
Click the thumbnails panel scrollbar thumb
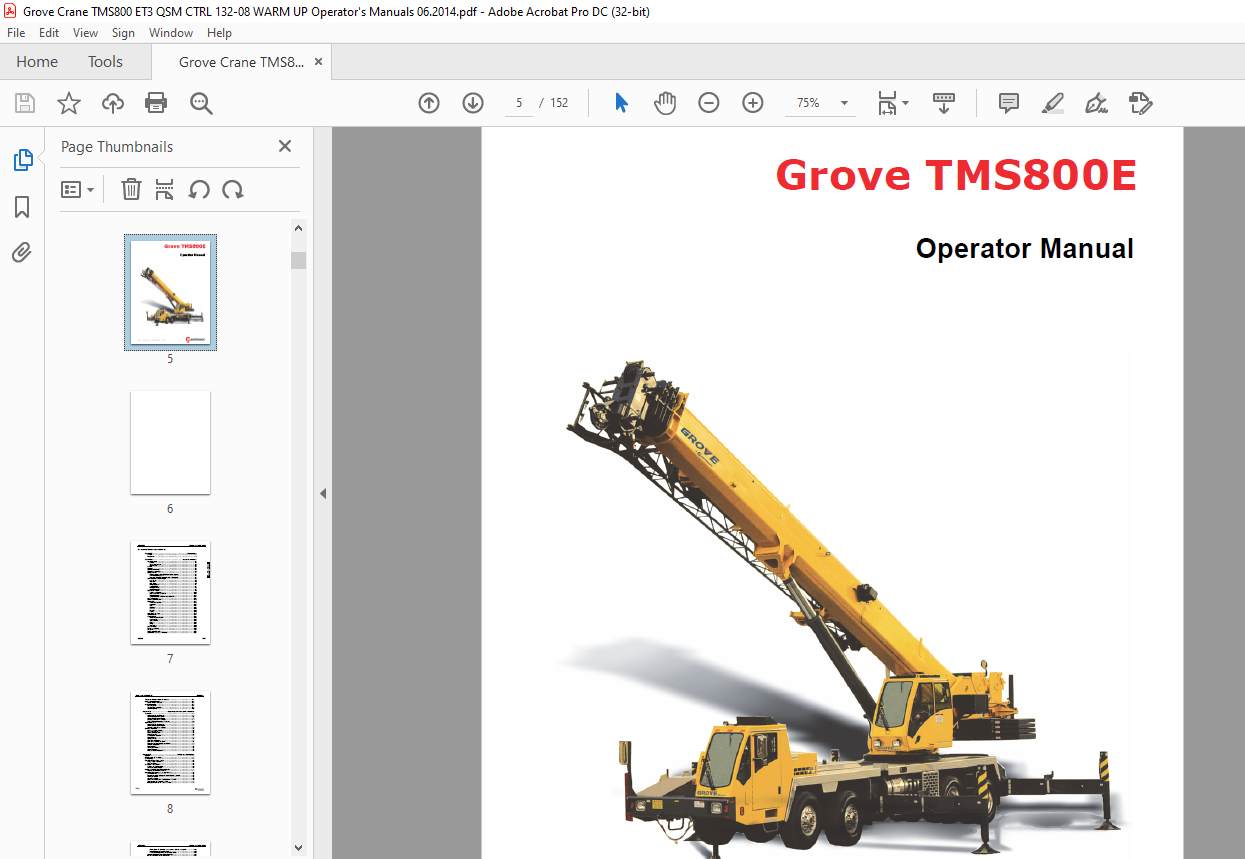[x=298, y=261]
